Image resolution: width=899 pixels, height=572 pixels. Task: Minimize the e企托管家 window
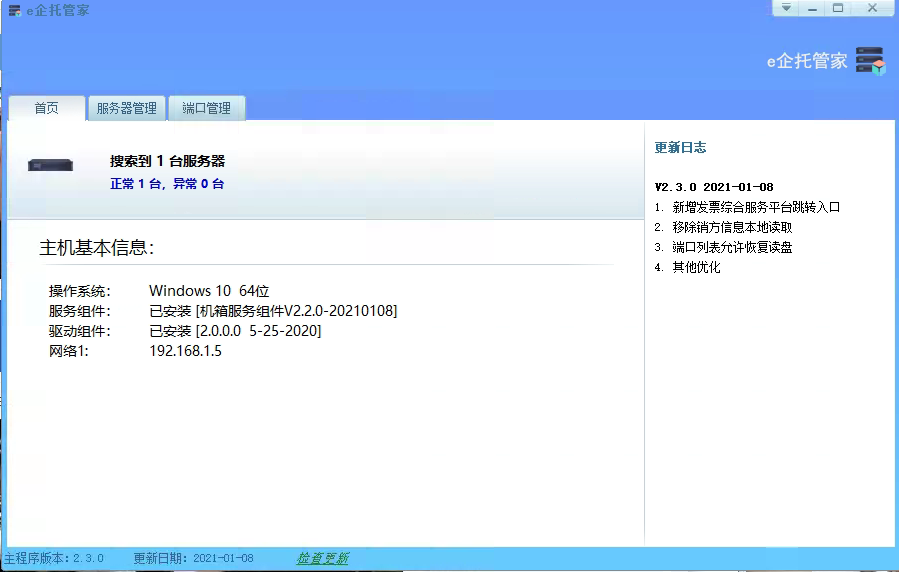(x=812, y=8)
